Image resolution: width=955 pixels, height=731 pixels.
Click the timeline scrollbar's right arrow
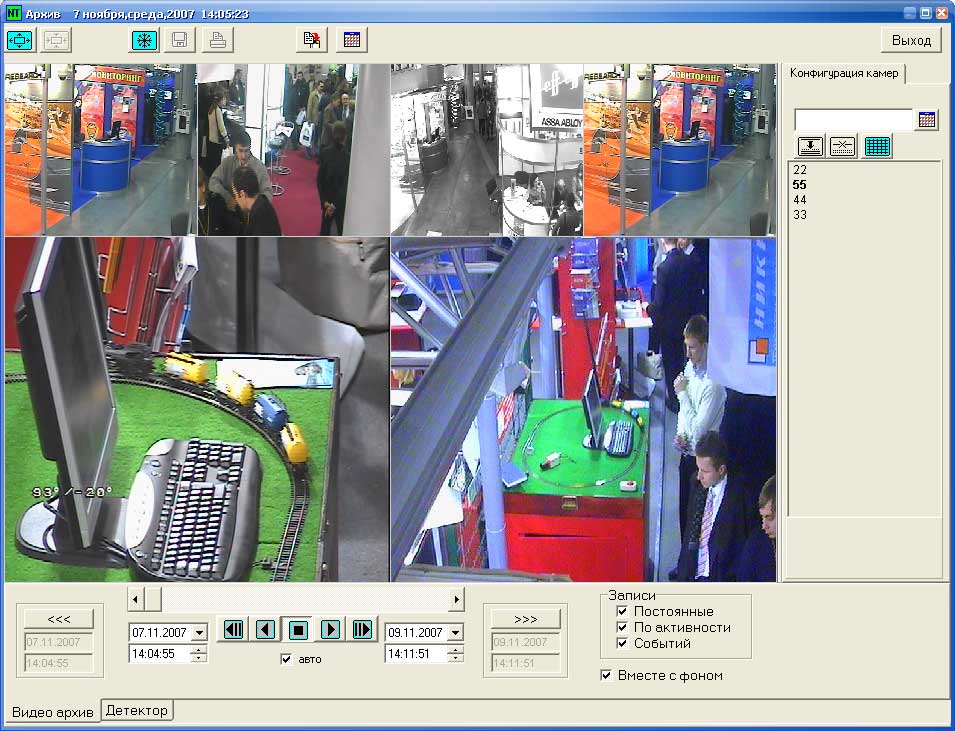click(456, 598)
